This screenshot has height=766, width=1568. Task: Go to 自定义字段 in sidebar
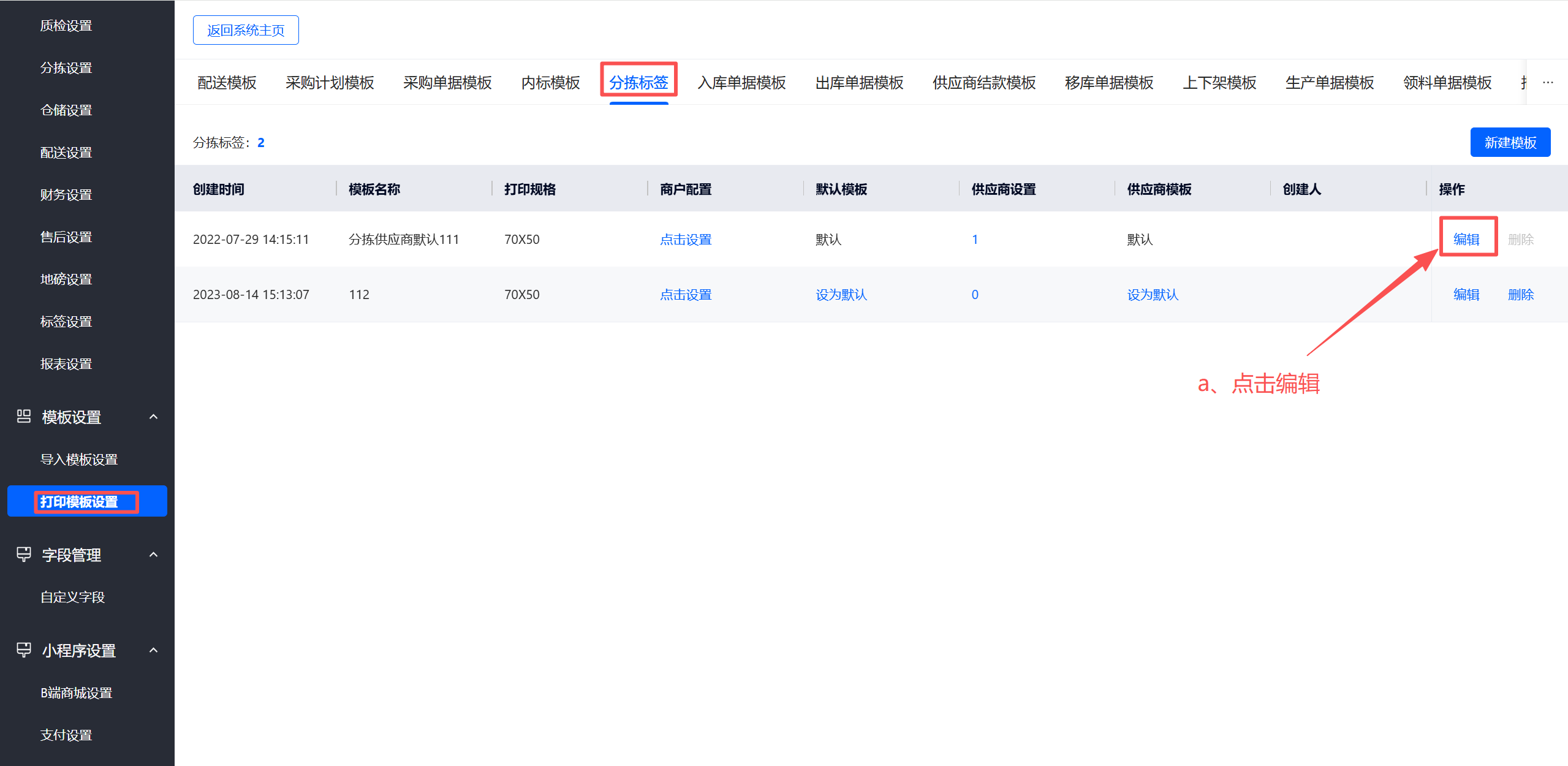(72, 597)
